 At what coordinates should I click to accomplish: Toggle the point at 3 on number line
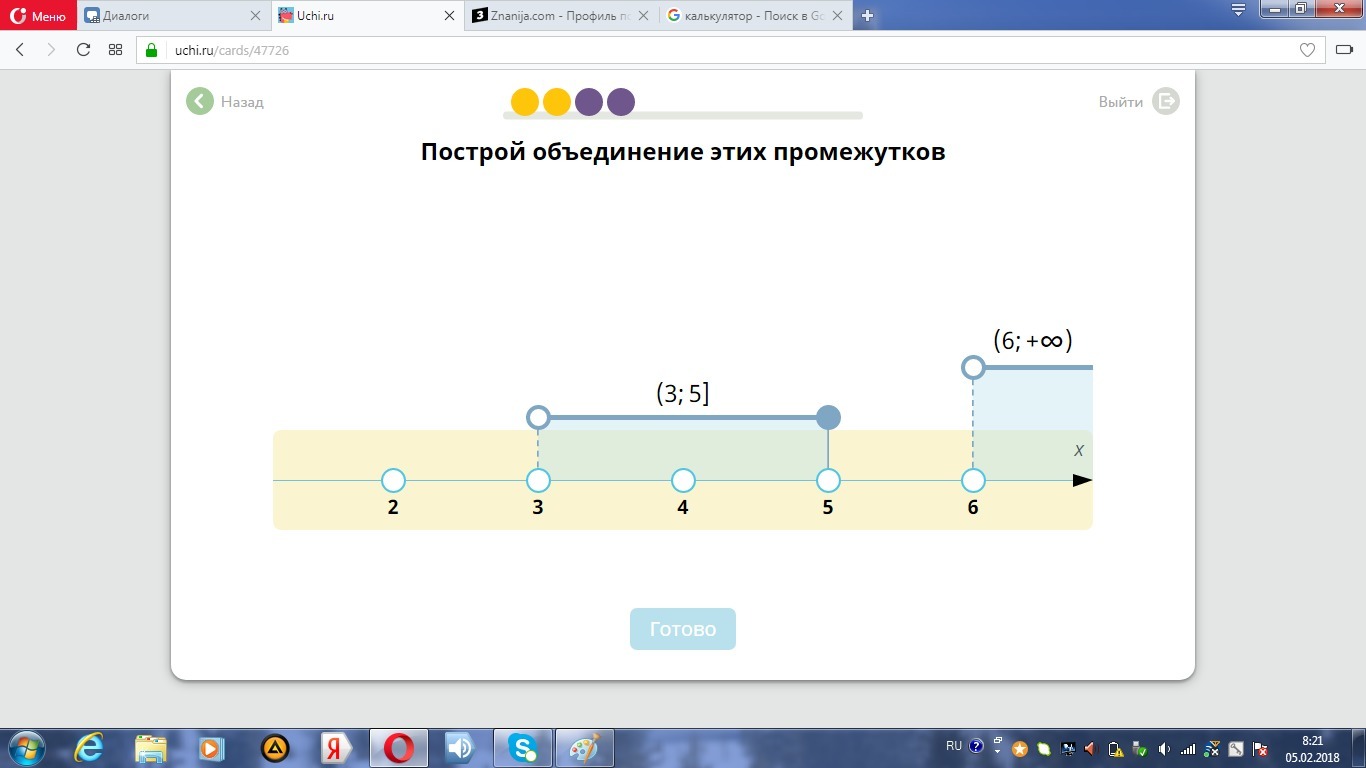click(538, 481)
